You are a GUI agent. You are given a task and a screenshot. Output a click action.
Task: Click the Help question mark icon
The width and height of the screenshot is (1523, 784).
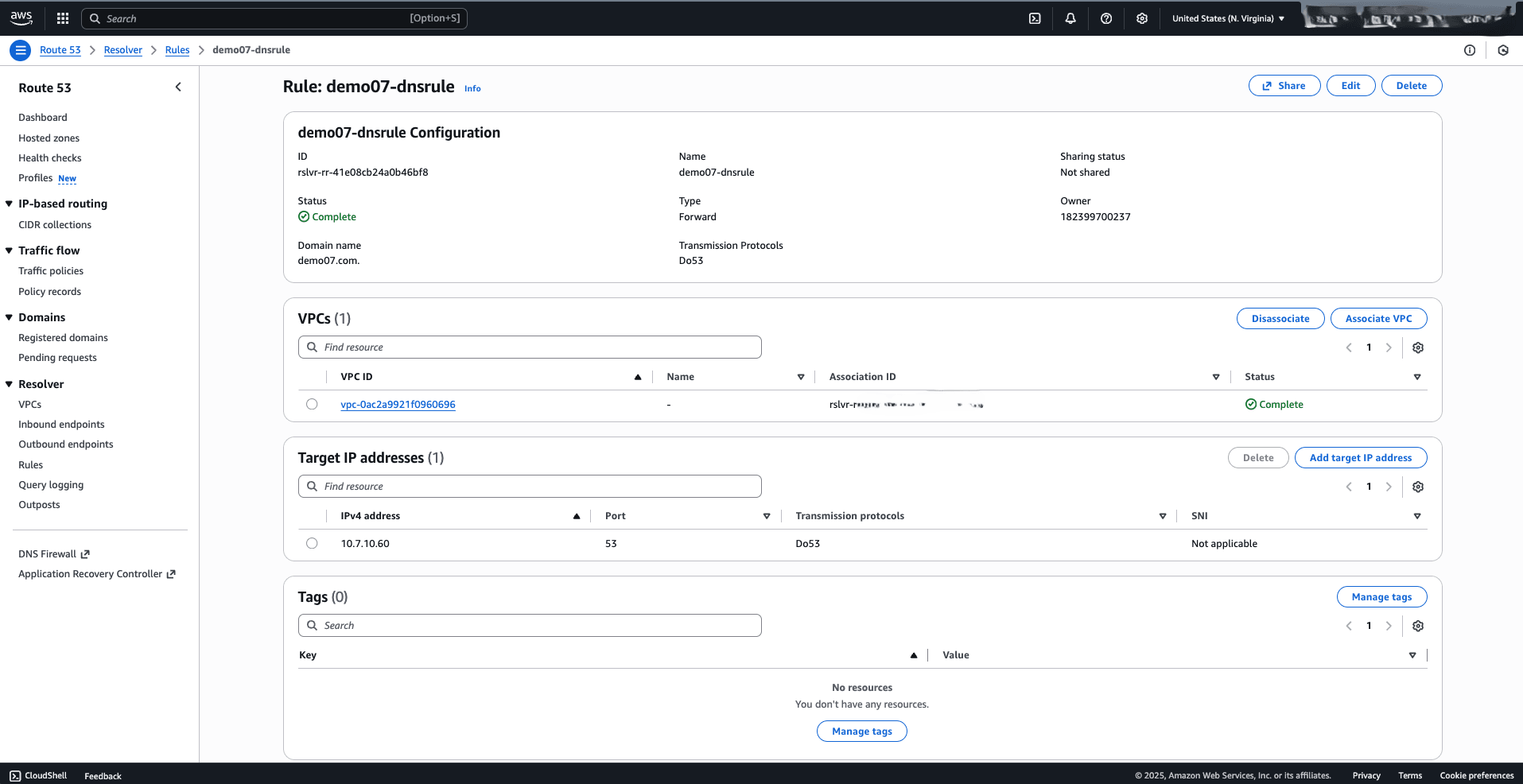[1105, 17]
